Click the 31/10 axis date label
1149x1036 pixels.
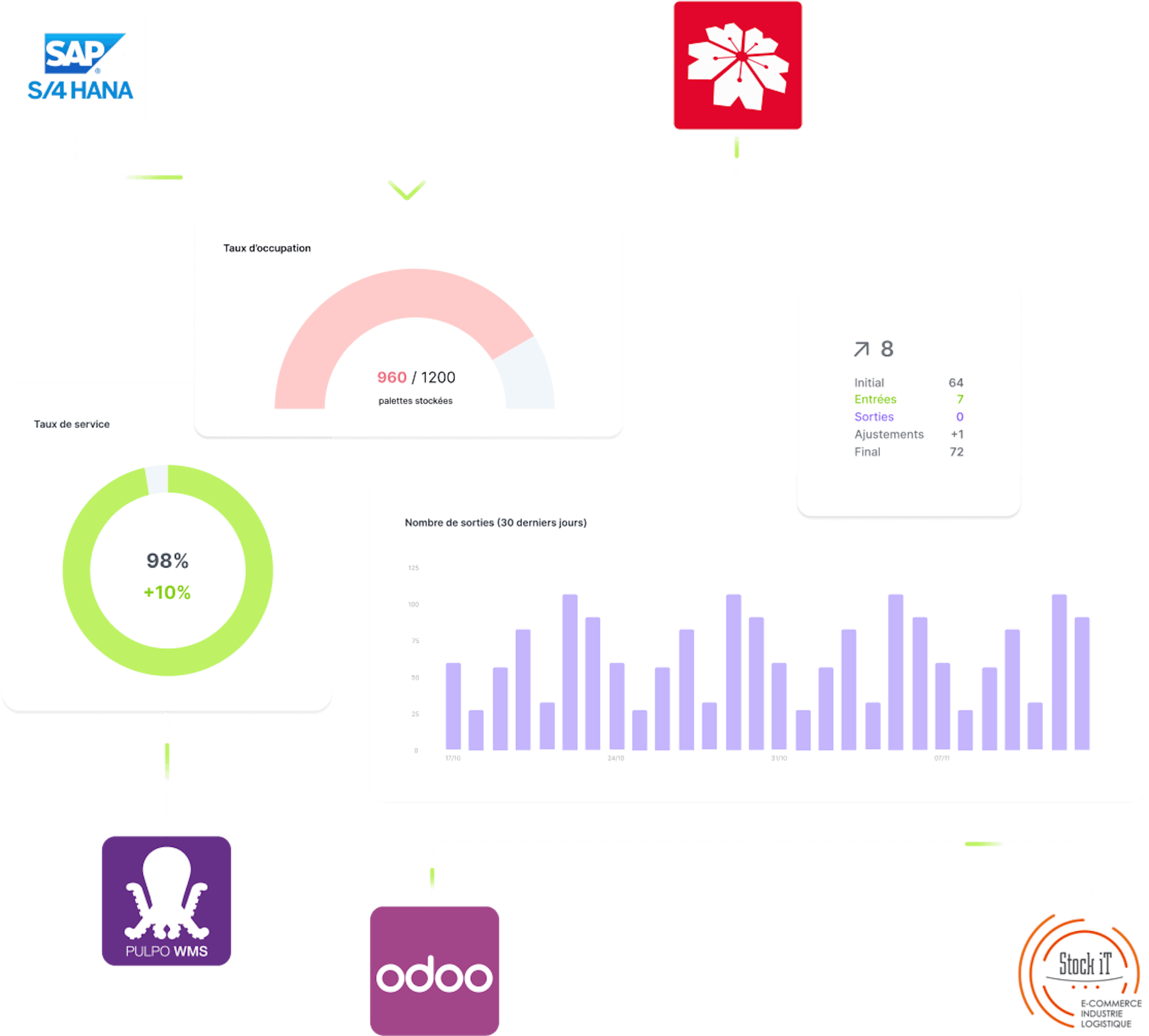pos(779,758)
